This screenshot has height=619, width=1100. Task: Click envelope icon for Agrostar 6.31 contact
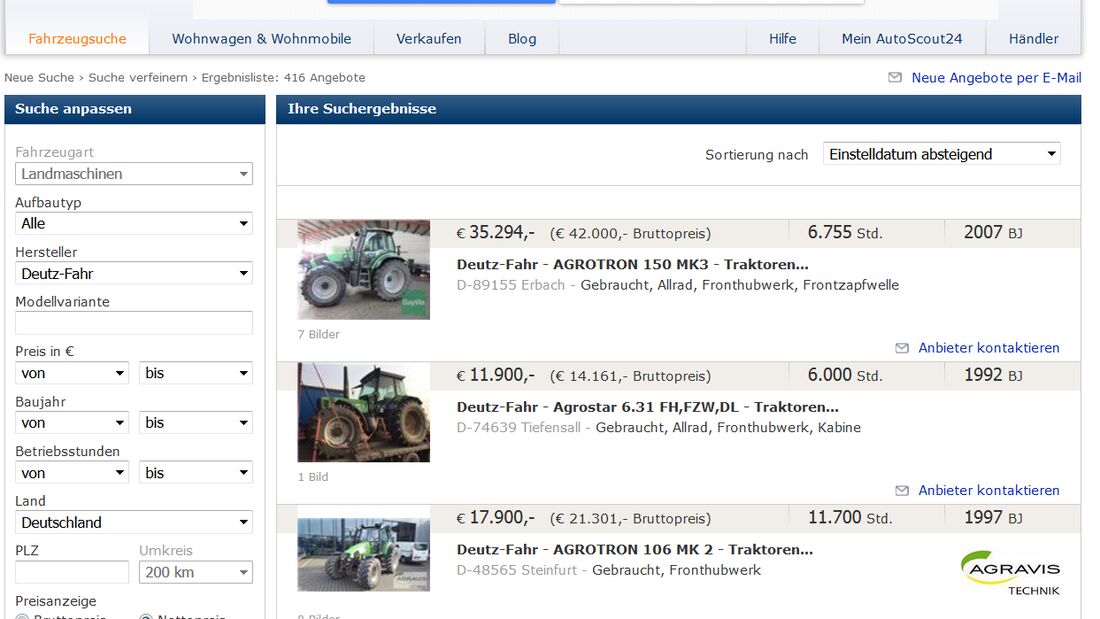[902, 491]
